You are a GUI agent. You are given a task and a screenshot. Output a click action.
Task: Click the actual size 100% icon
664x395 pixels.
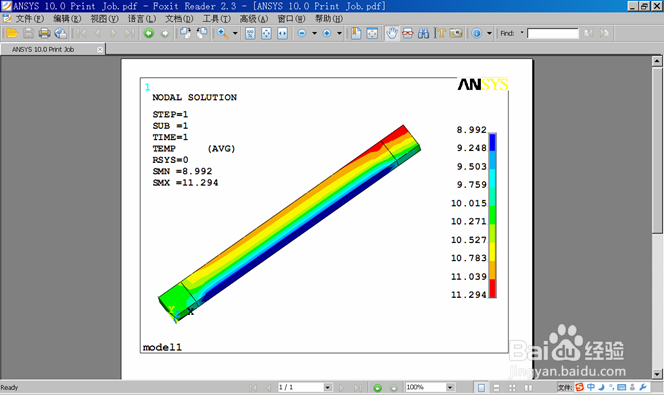250,33
